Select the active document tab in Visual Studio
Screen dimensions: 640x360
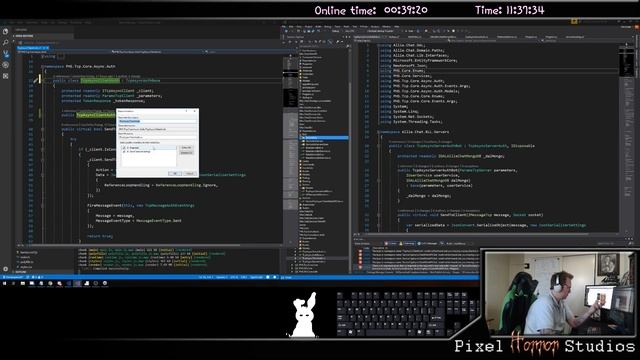[x=369, y=37]
